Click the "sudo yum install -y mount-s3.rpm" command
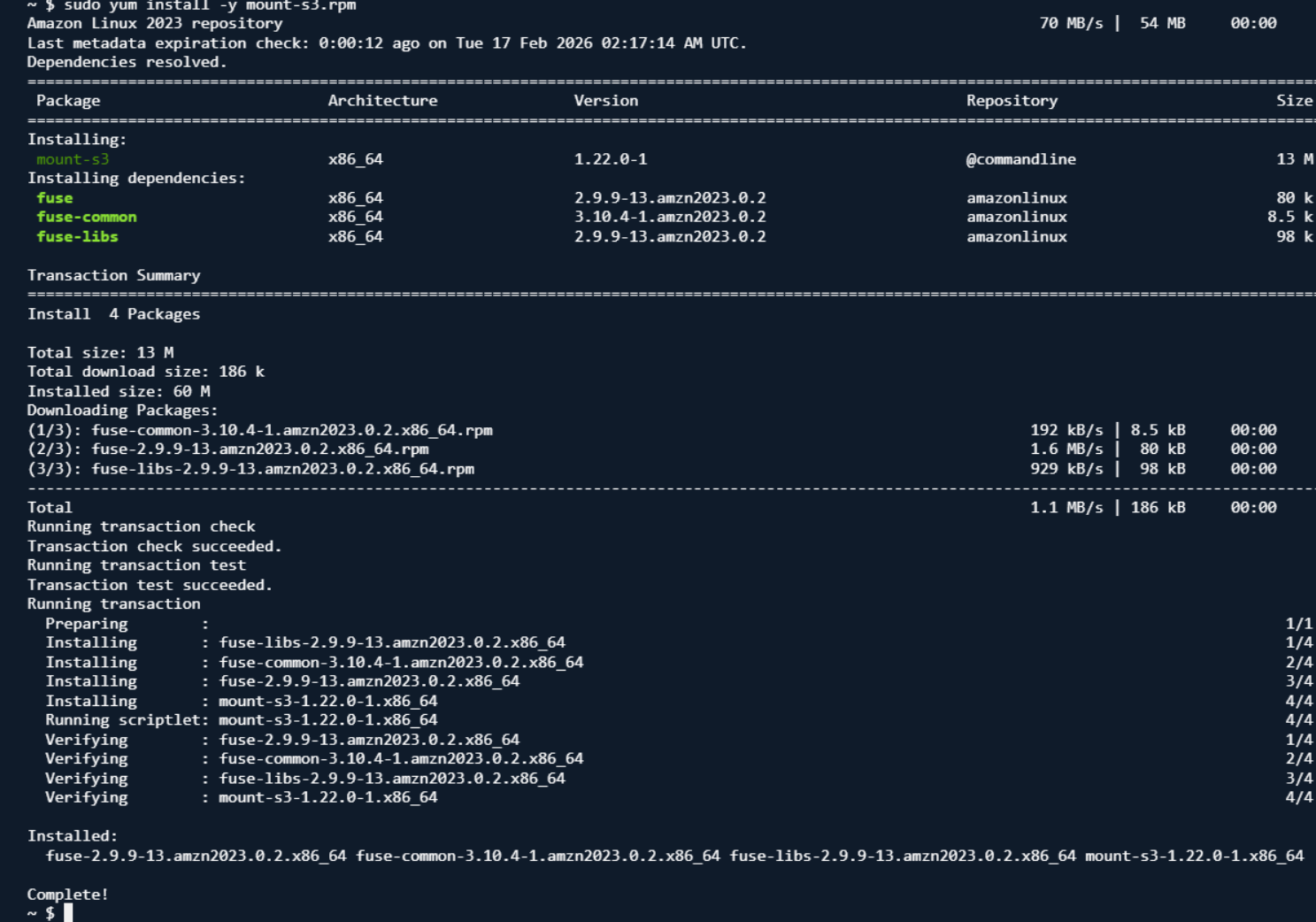The image size is (1316, 922). point(209,5)
